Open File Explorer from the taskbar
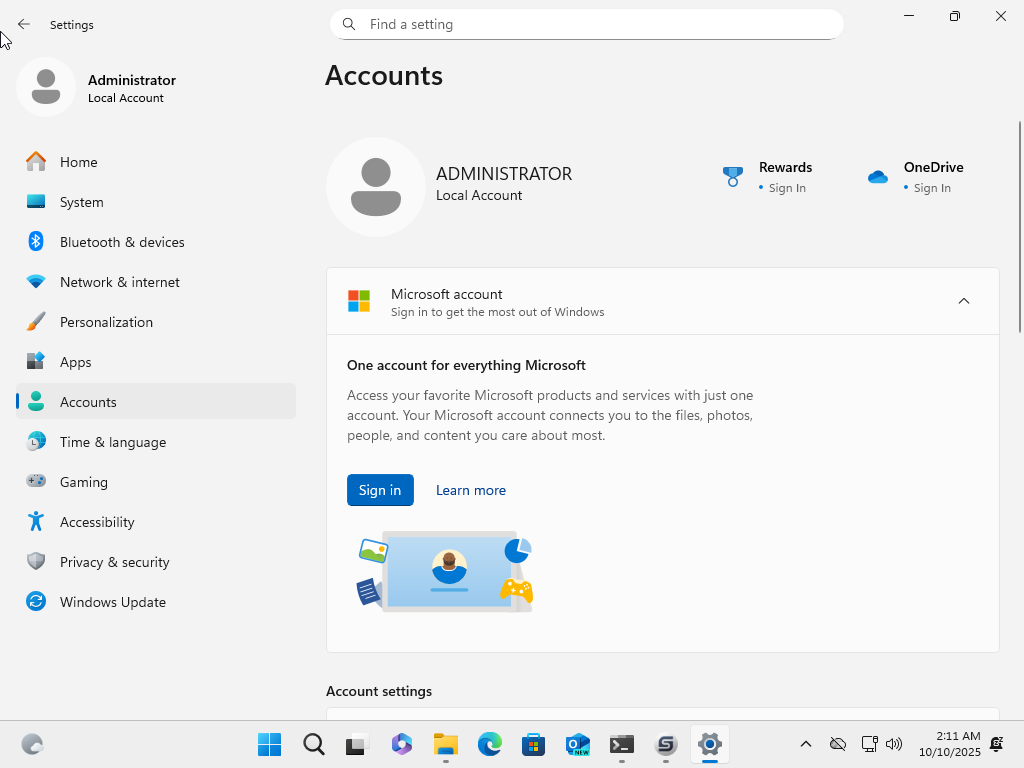This screenshot has width=1024, height=768. pos(445,744)
